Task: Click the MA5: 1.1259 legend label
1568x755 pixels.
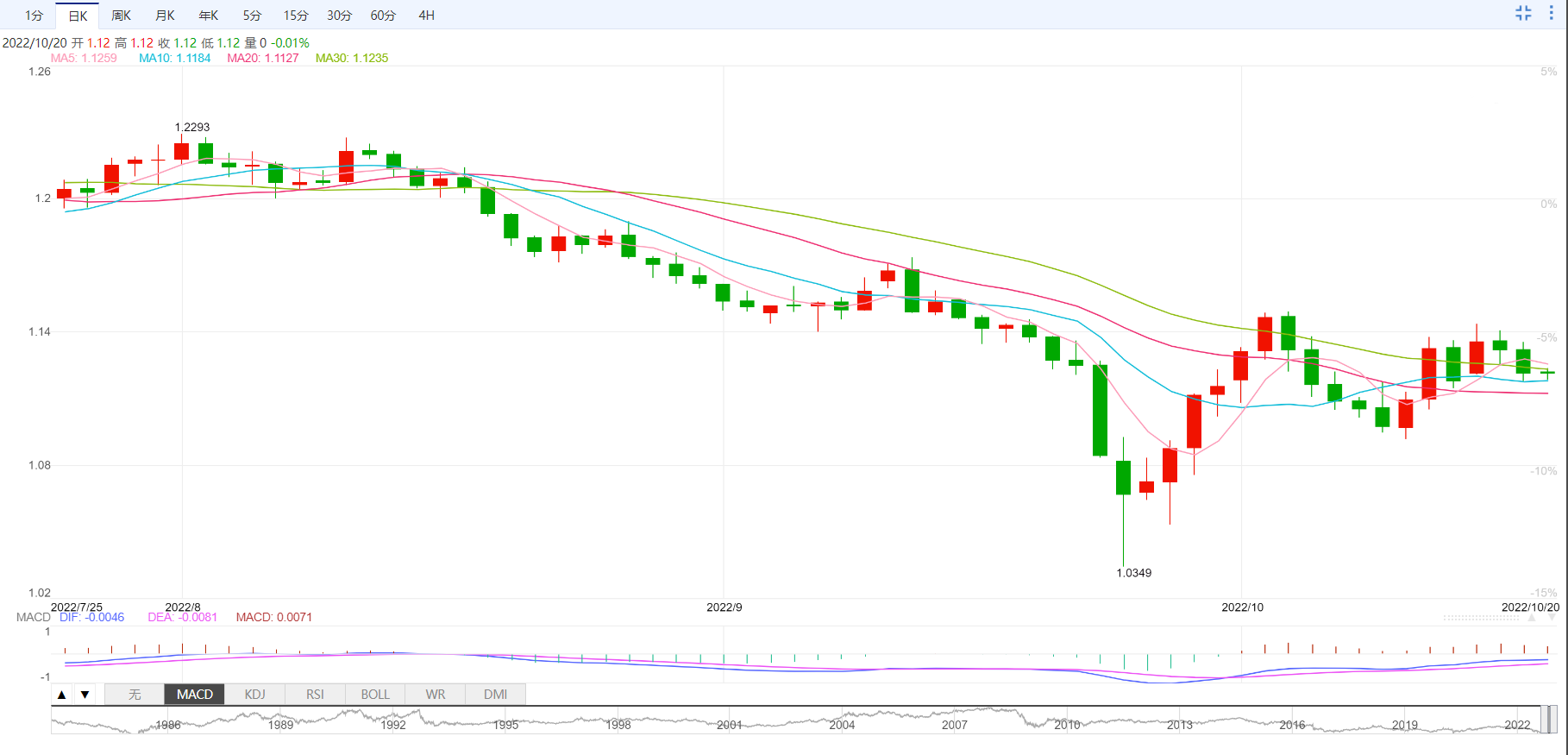Action: [x=84, y=58]
